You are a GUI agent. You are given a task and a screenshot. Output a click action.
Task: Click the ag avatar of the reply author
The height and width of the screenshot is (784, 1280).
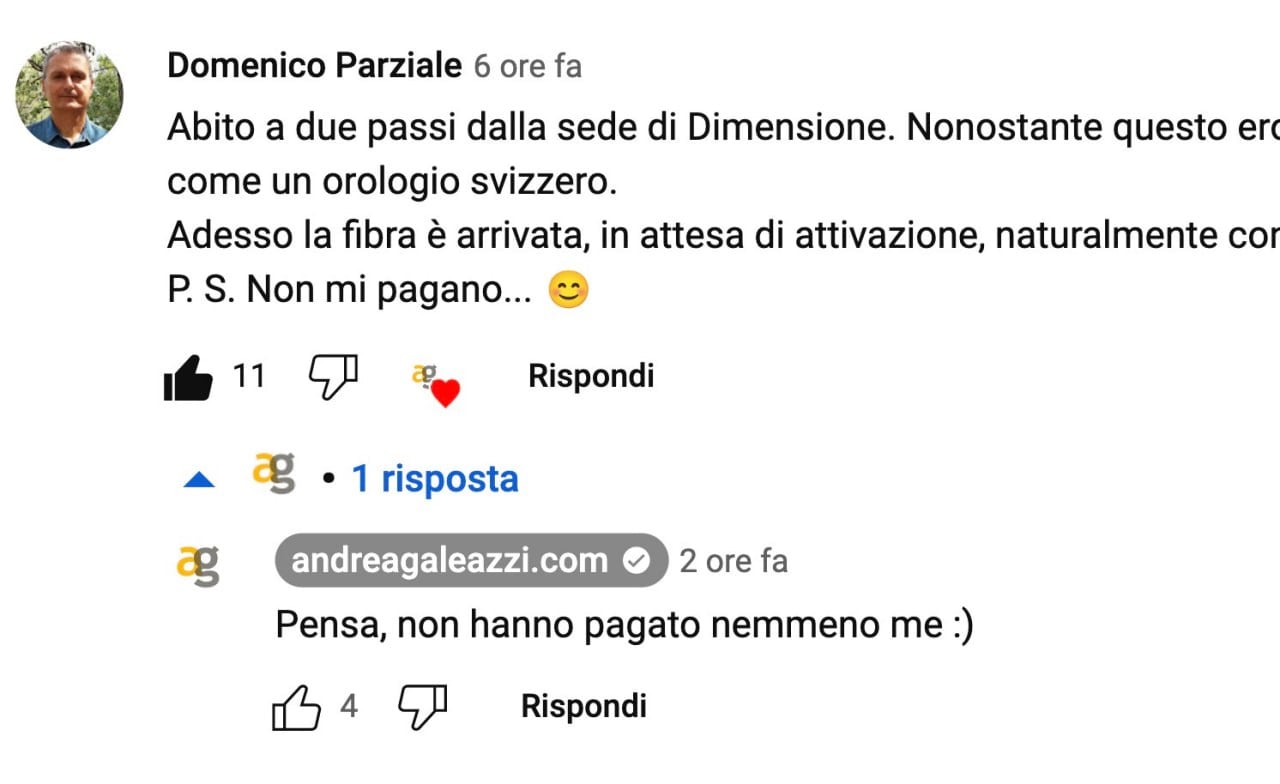[198, 565]
